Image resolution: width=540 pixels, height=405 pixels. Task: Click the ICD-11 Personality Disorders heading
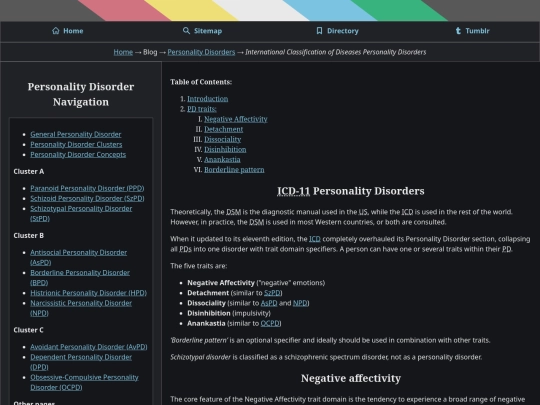351,191
